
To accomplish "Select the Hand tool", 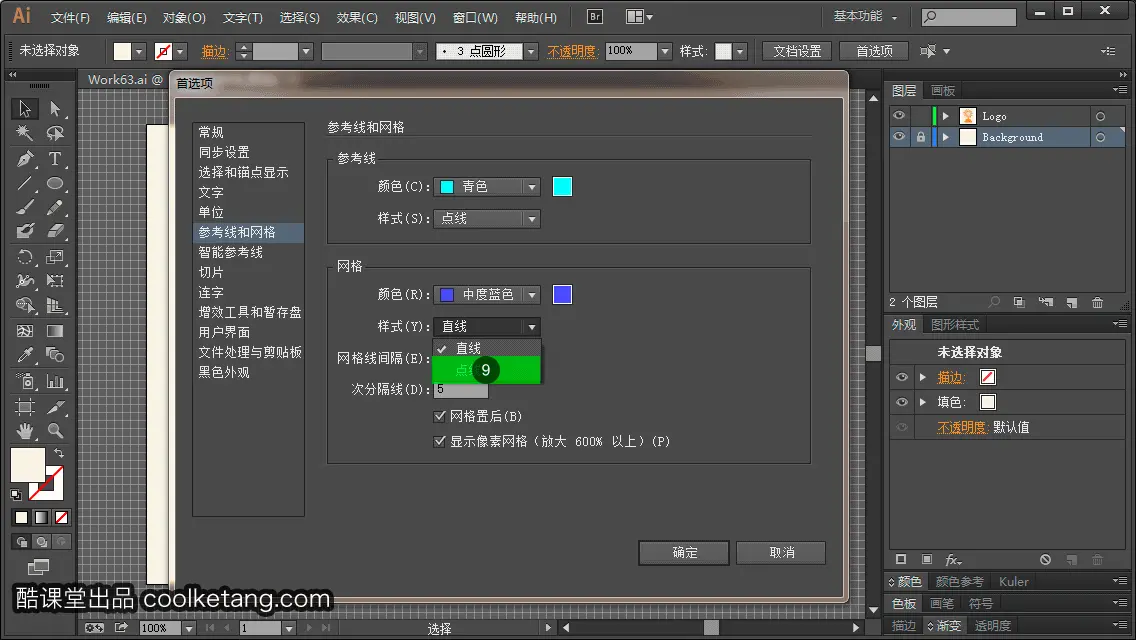I will click(25, 431).
